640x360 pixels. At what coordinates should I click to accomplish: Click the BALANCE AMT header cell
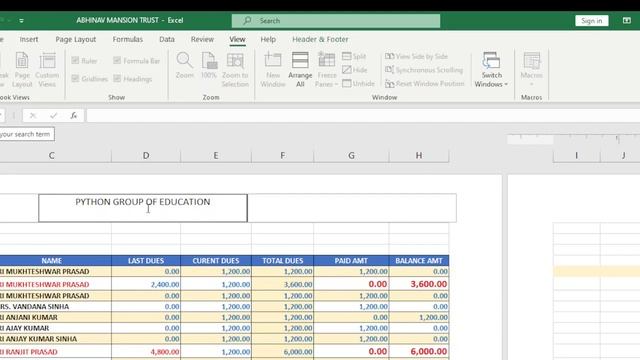coord(419,260)
